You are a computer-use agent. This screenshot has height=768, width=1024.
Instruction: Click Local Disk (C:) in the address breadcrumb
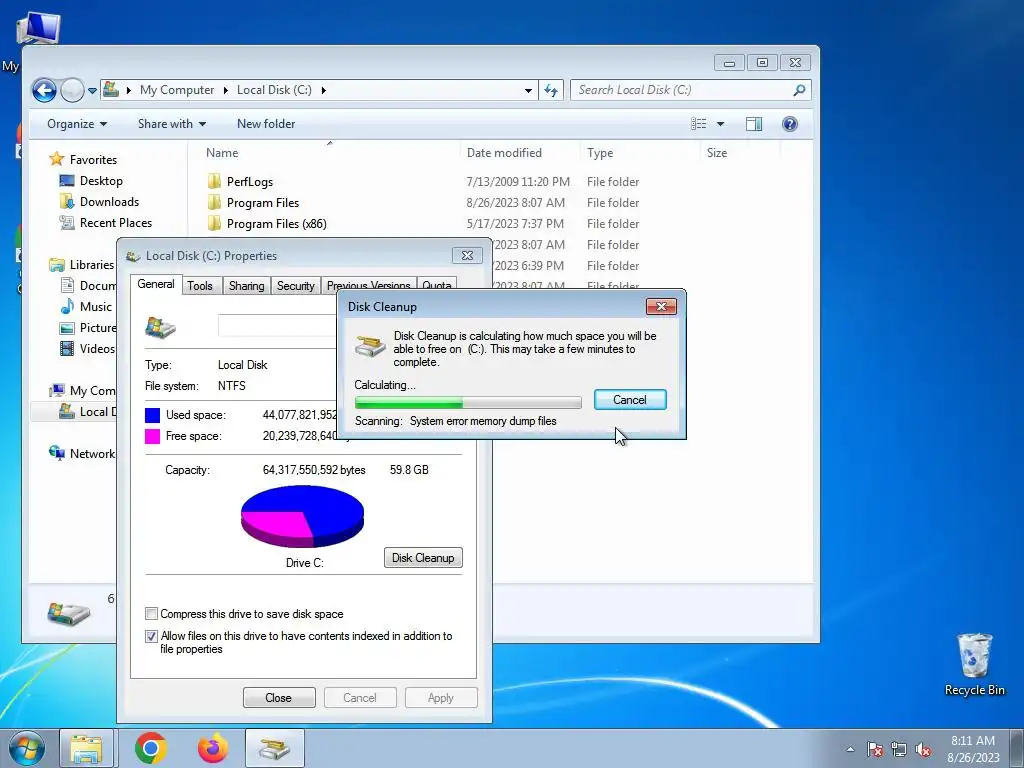(274, 90)
